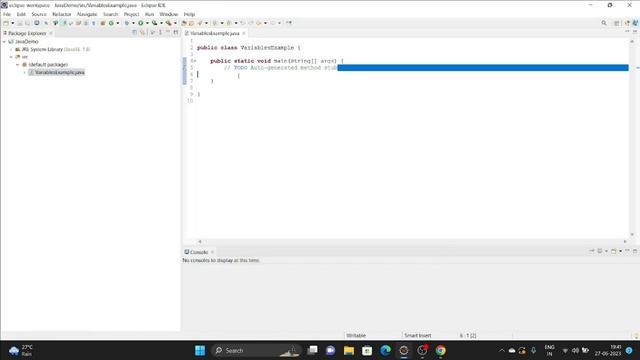Screen dimensions: 640x360
Task: Close the Console view tab
Action: click(213, 252)
